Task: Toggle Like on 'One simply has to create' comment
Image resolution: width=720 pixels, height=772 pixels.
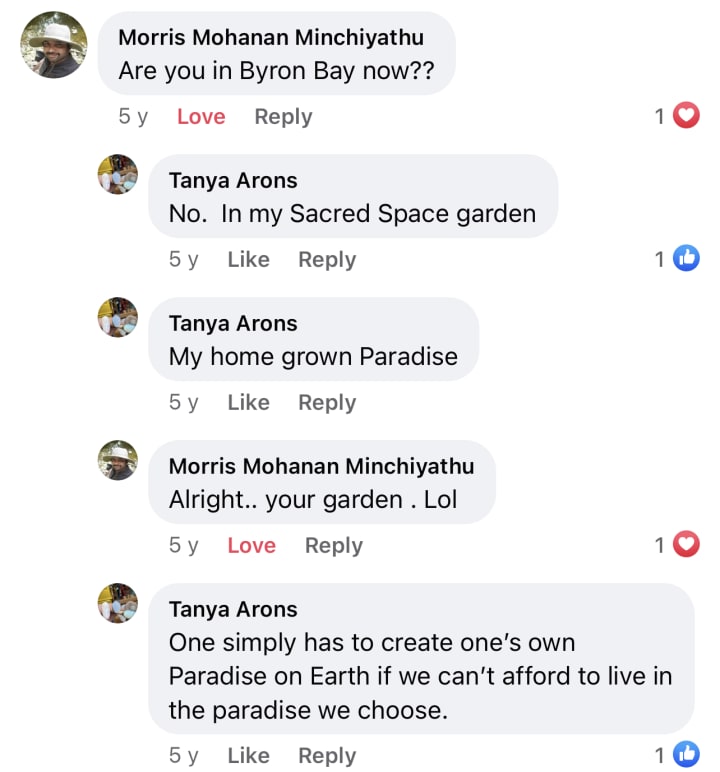Action: click(x=248, y=755)
